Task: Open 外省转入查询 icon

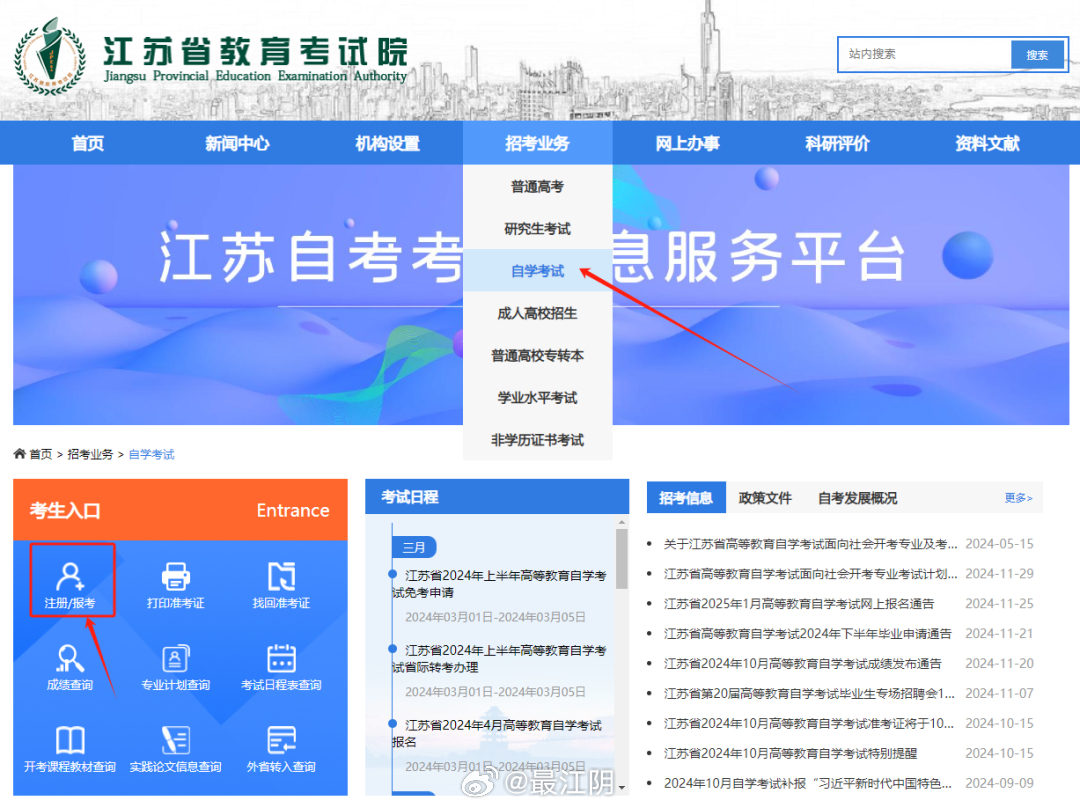Action: [281, 748]
